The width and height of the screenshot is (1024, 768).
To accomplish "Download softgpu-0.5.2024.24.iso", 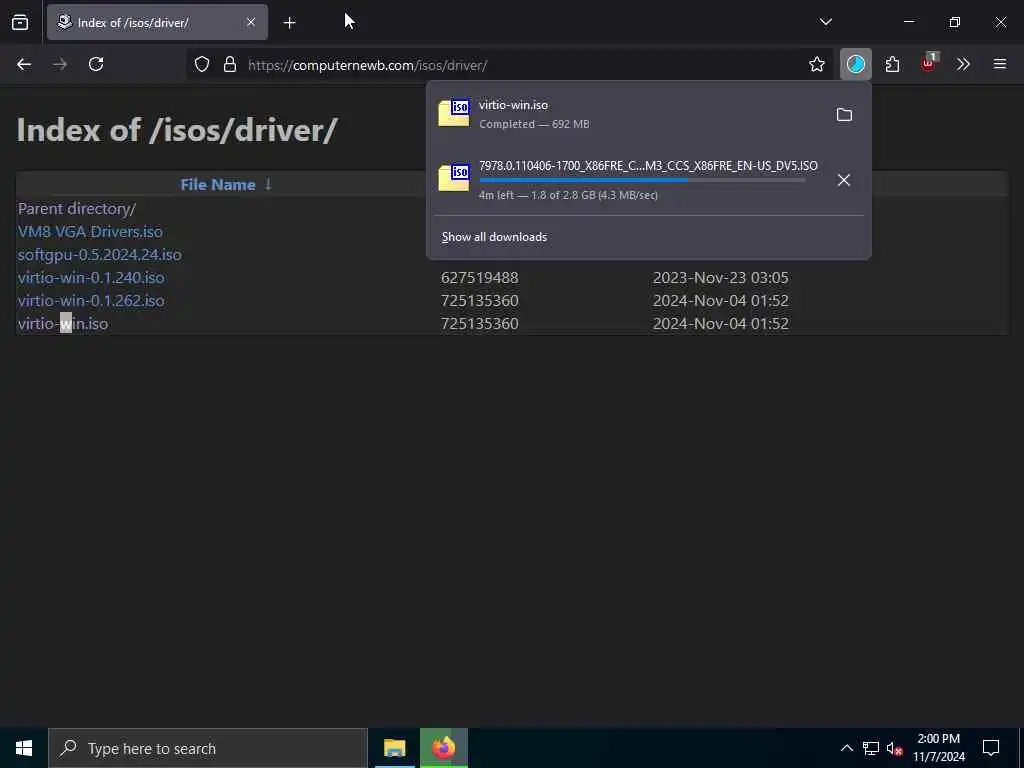I will (99, 255).
